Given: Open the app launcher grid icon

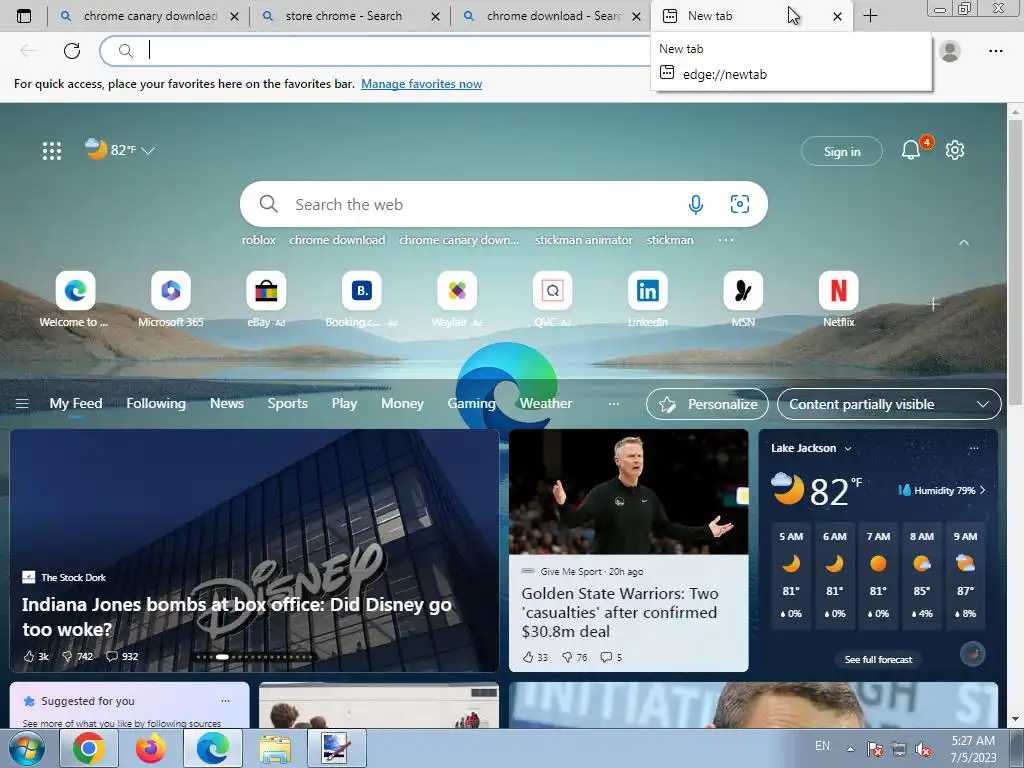Looking at the screenshot, I should (52, 151).
